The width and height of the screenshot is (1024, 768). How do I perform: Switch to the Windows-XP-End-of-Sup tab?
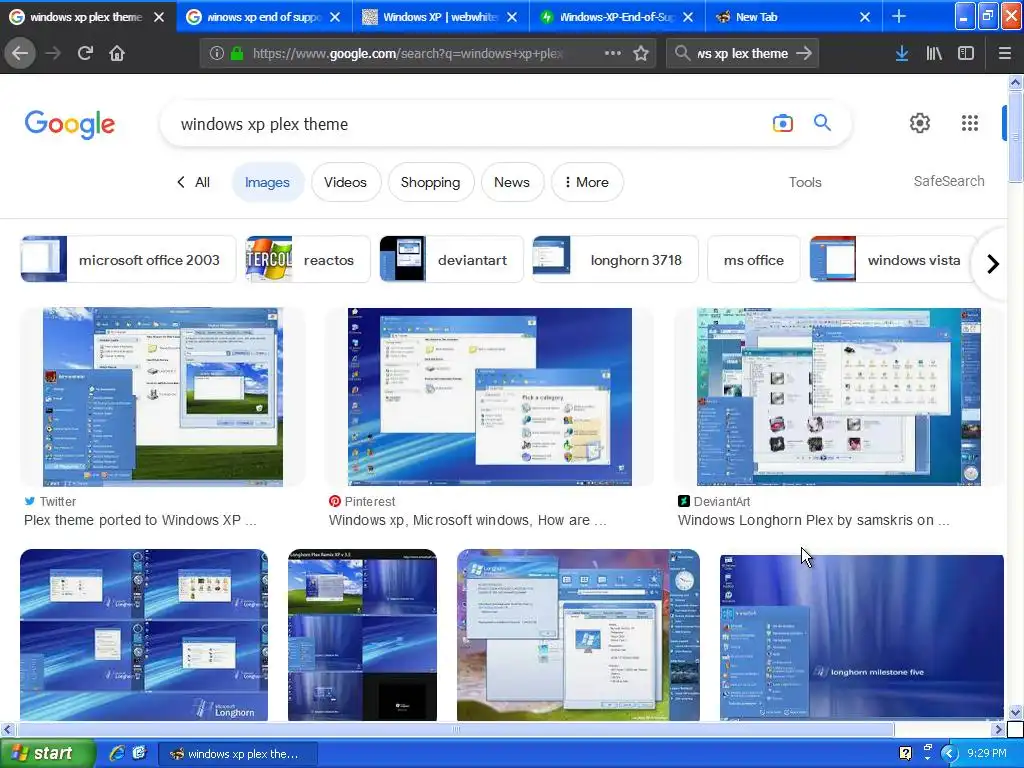click(617, 16)
